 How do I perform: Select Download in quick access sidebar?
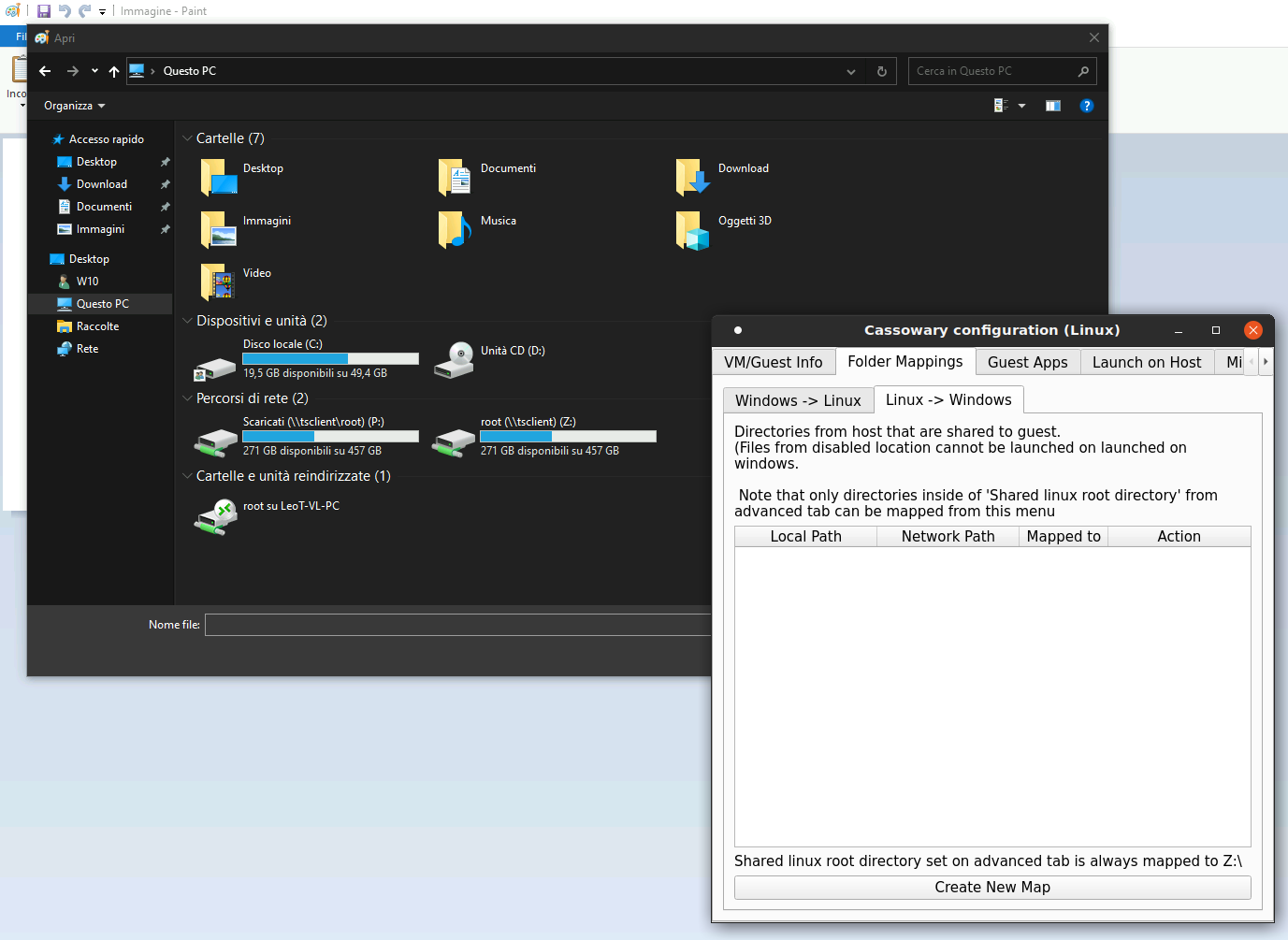coord(101,184)
